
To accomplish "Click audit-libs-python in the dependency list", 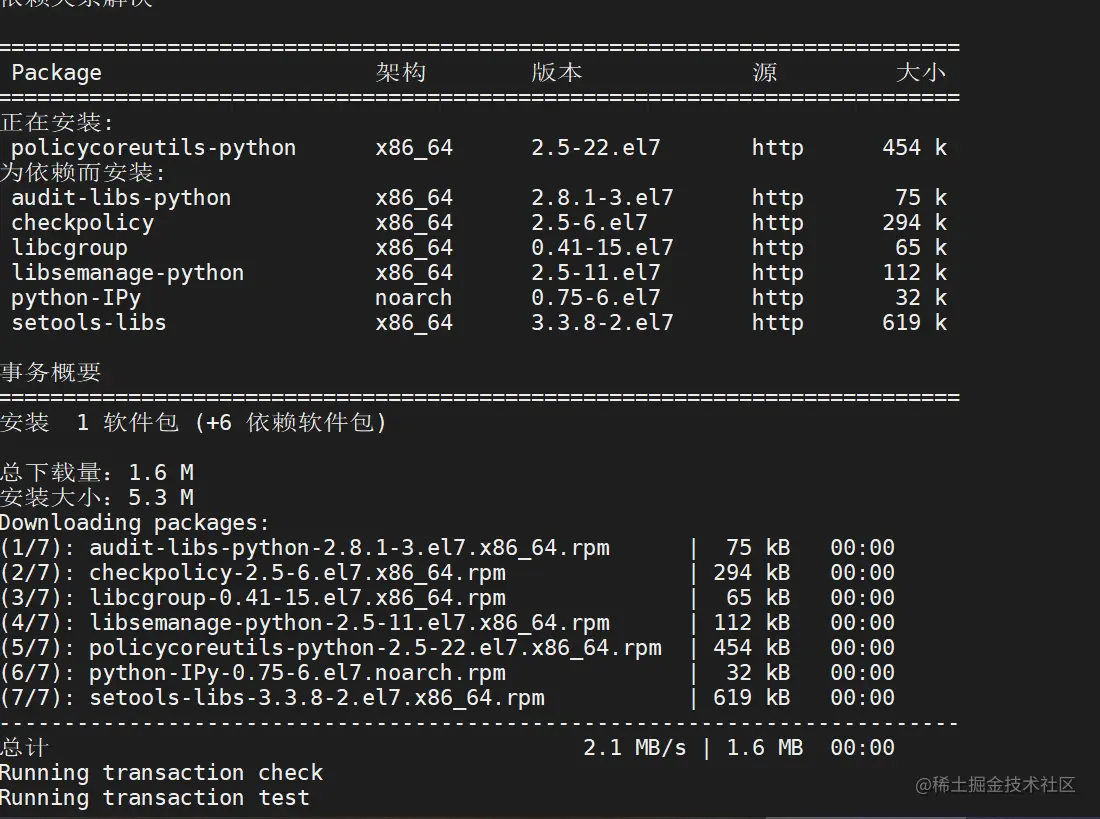I will 121,198.
